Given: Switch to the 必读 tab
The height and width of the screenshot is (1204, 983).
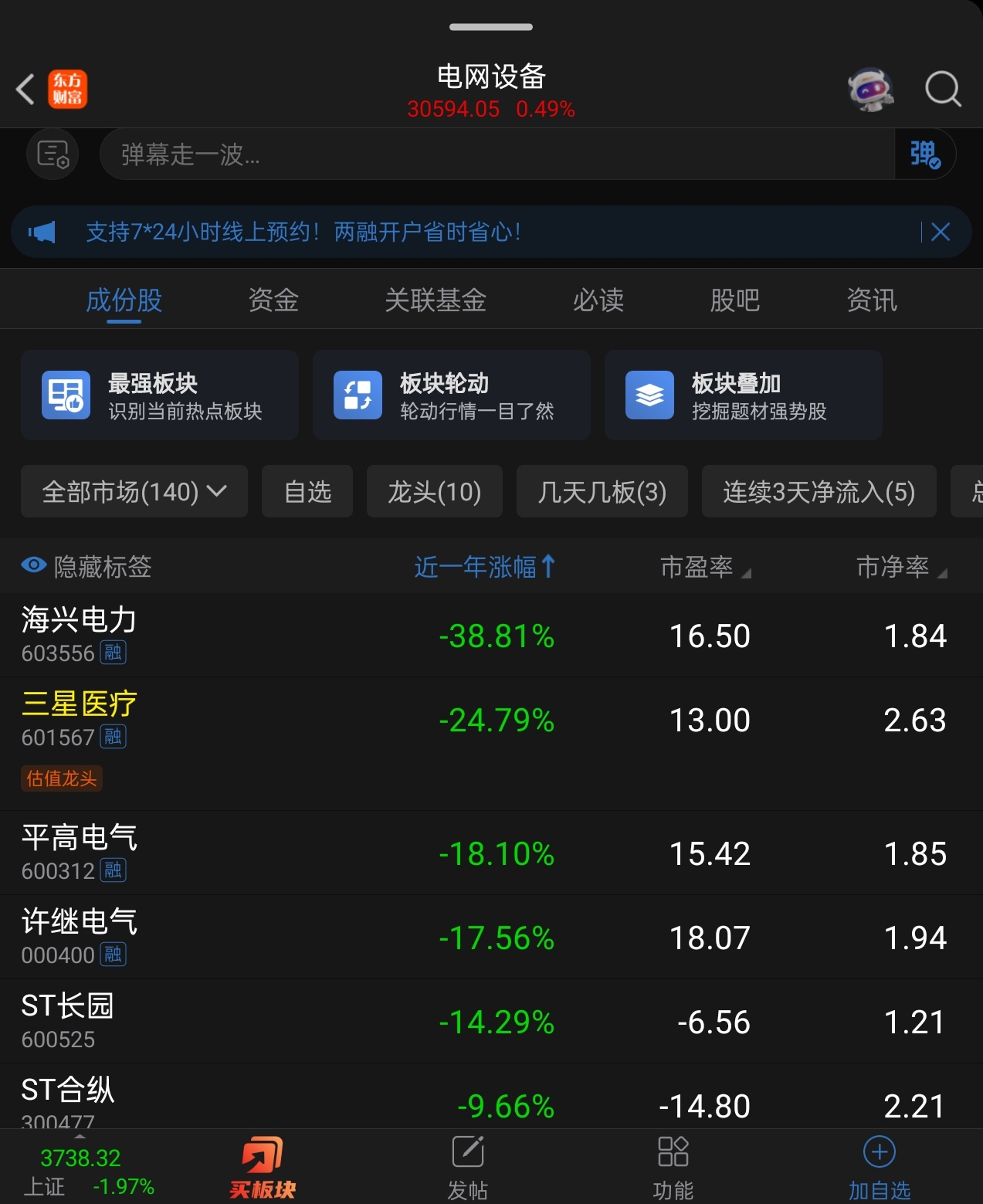Looking at the screenshot, I should [x=598, y=300].
